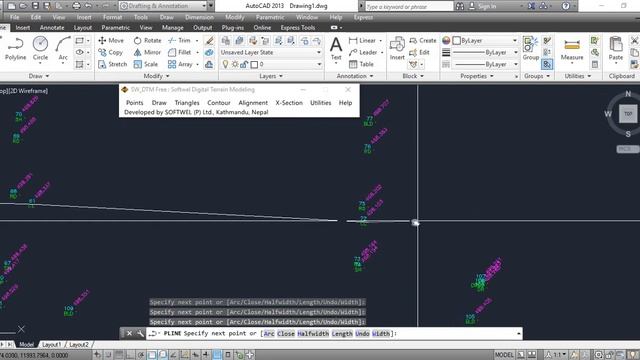Open the ByLayer color dropdown
640x360 pixels.
pyautogui.click(x=485, y=40)
